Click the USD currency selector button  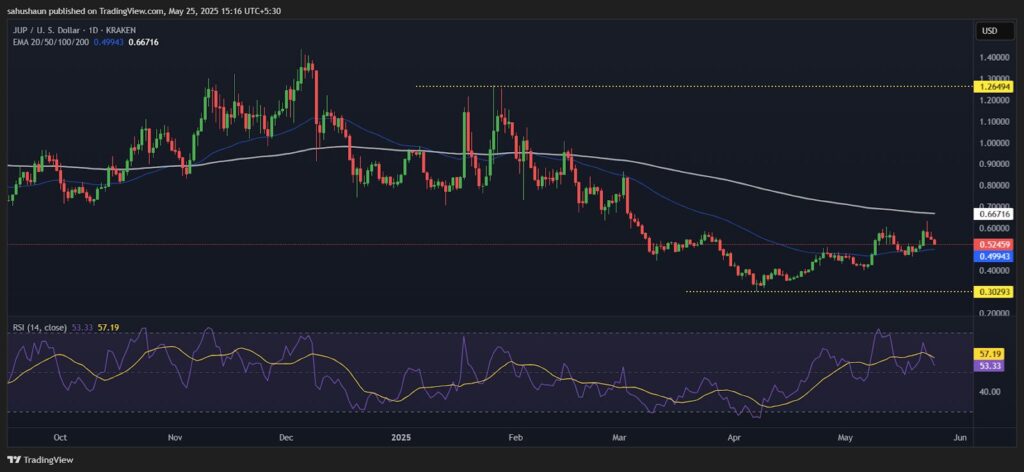tap(990, 31)
